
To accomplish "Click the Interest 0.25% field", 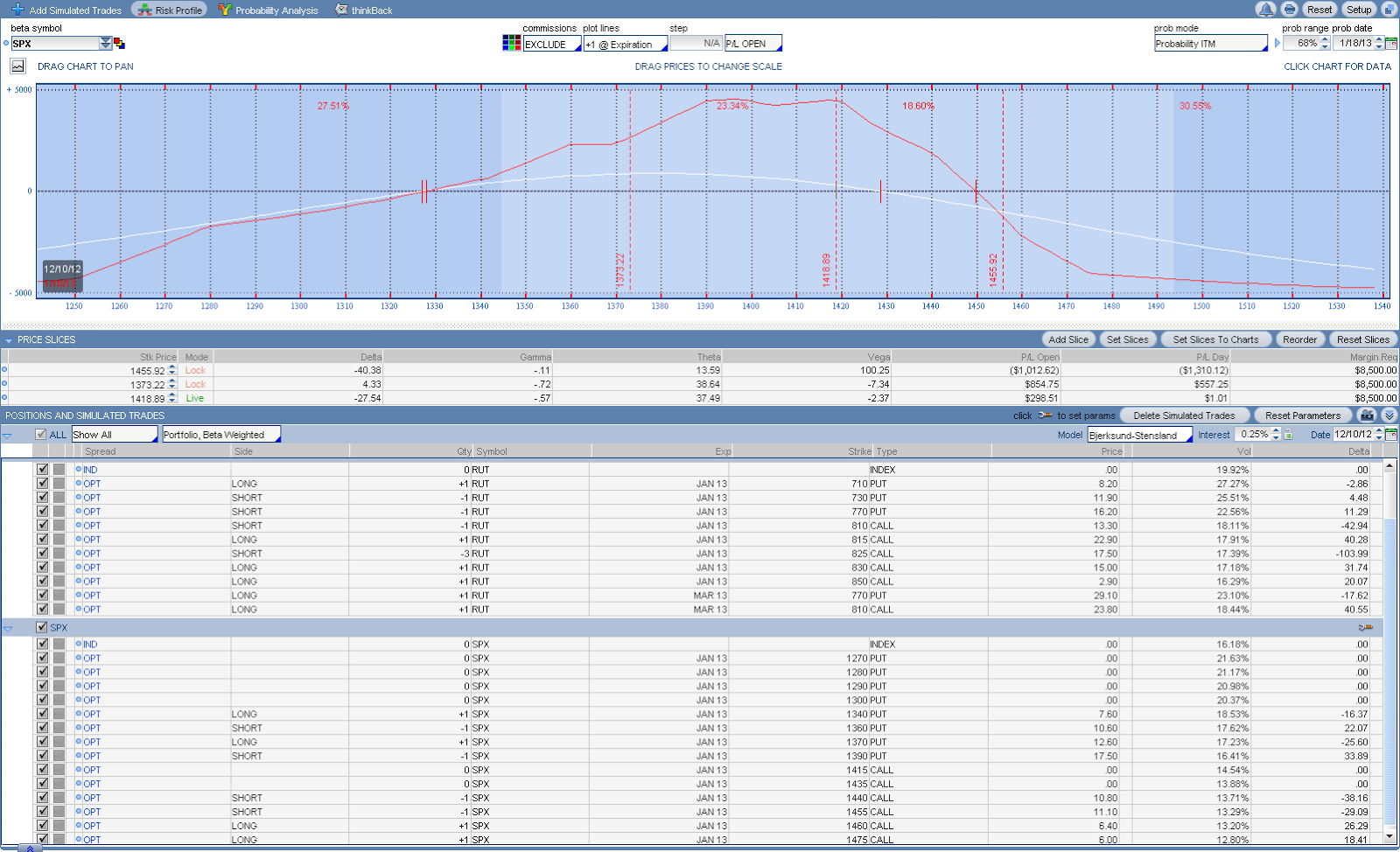I will tap(1252, 435).
